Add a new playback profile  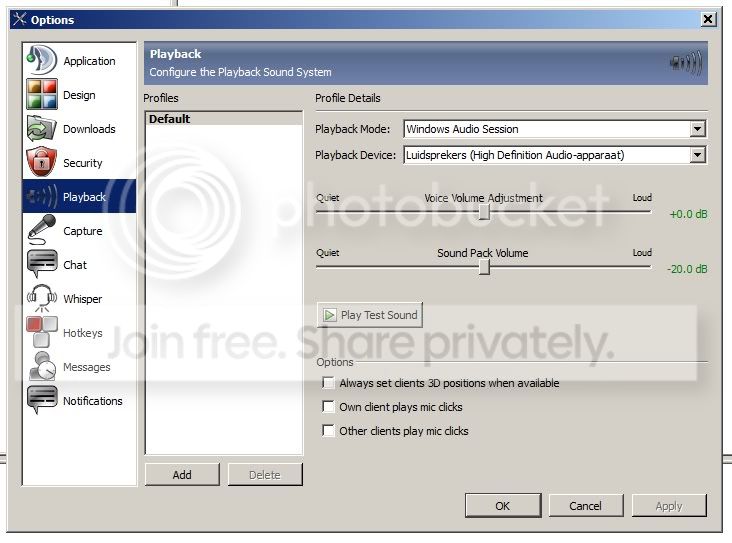coord(182,474)
